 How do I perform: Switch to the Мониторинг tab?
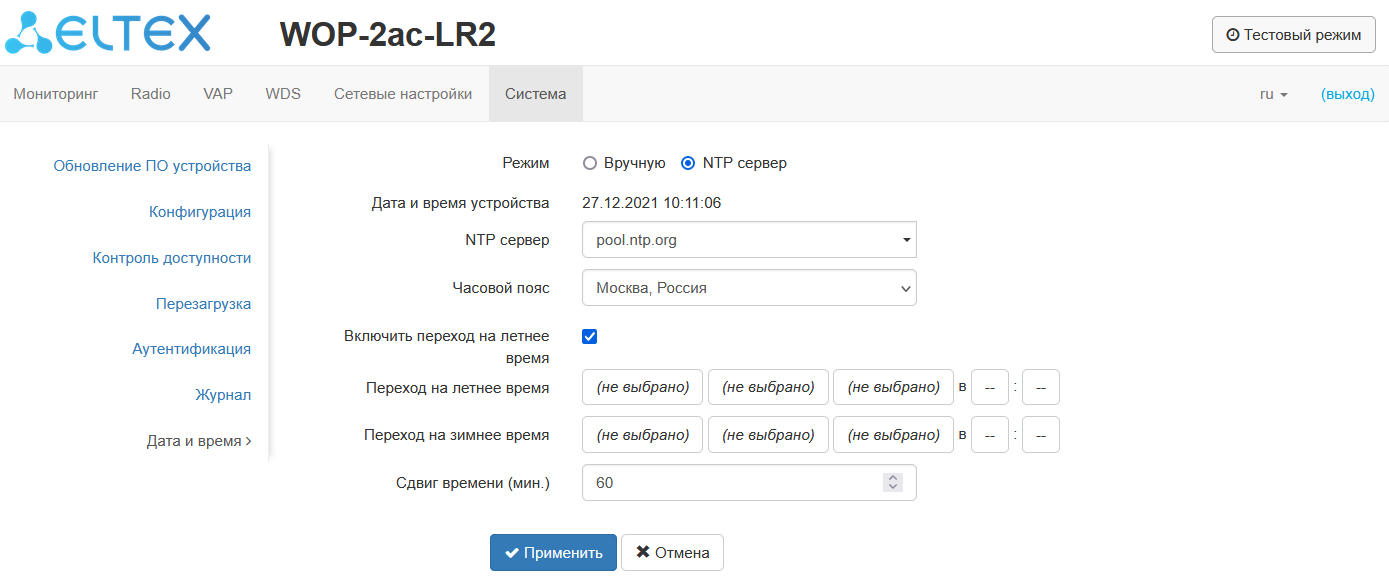tap(56, 94)
